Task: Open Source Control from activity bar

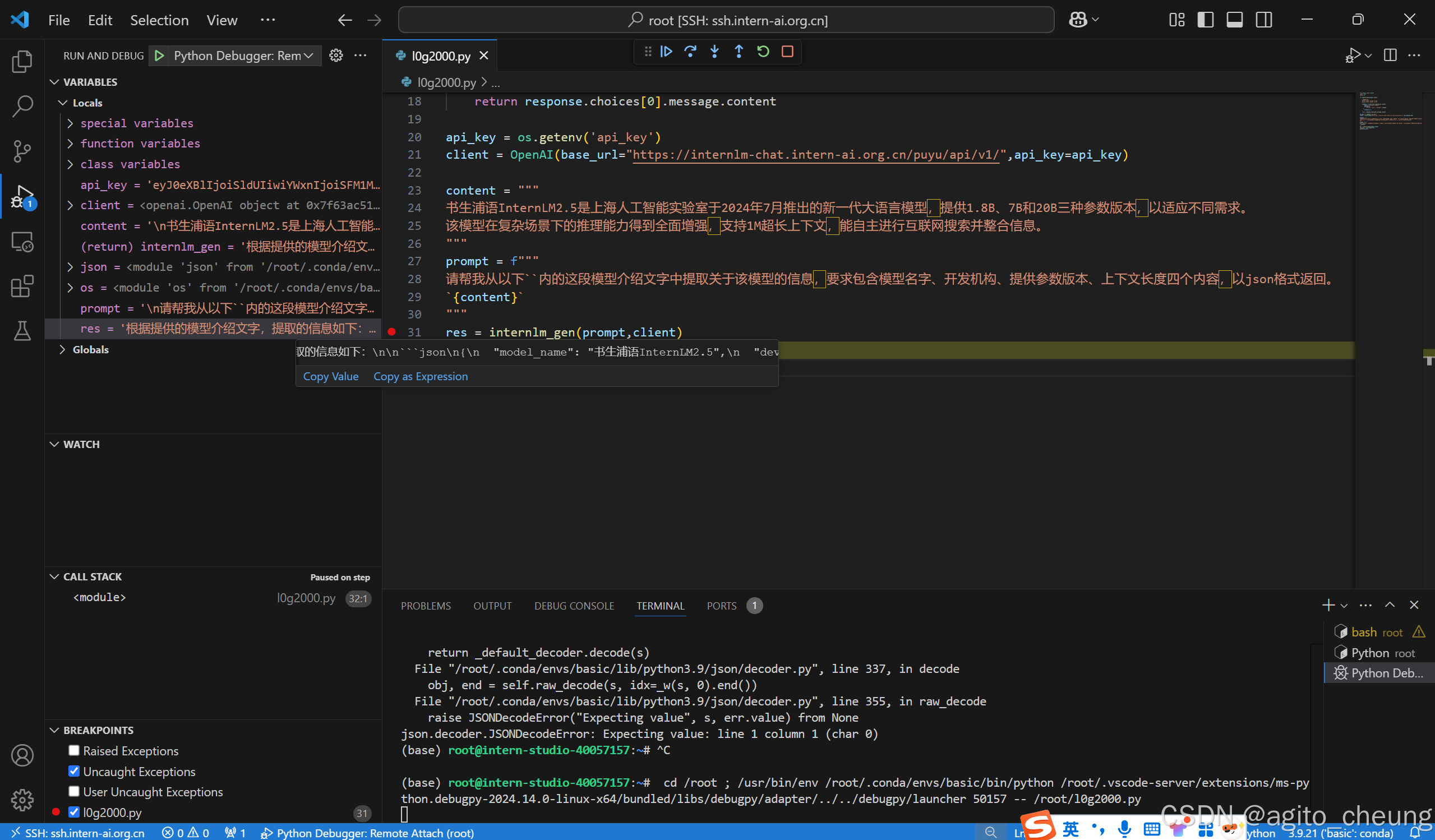Action: 22,151
